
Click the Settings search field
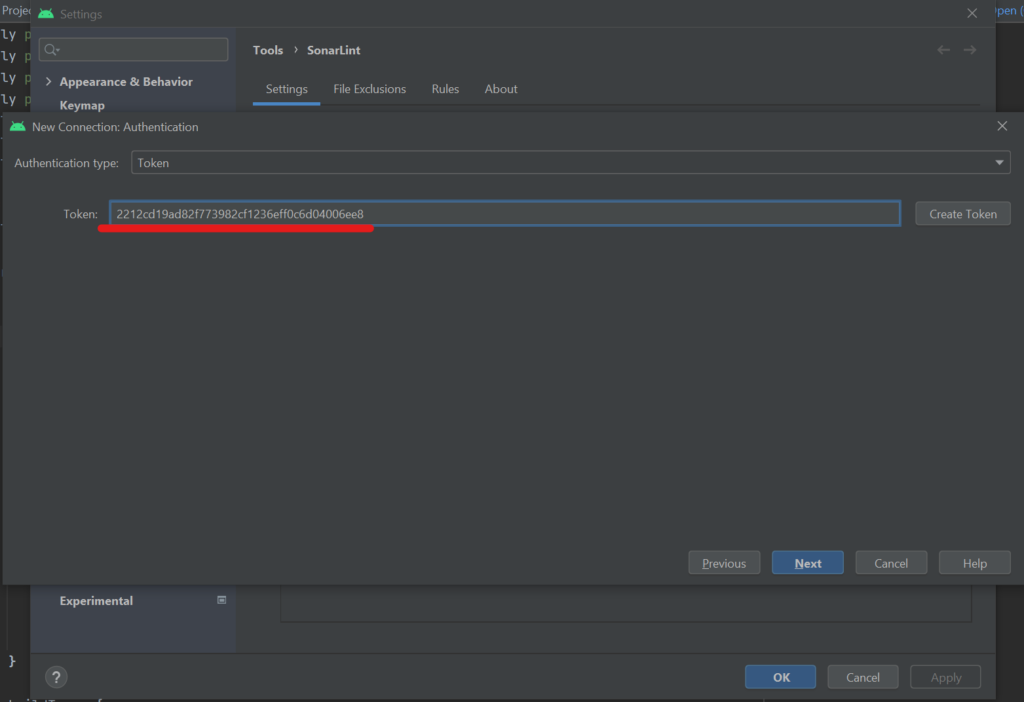(133, 50)
